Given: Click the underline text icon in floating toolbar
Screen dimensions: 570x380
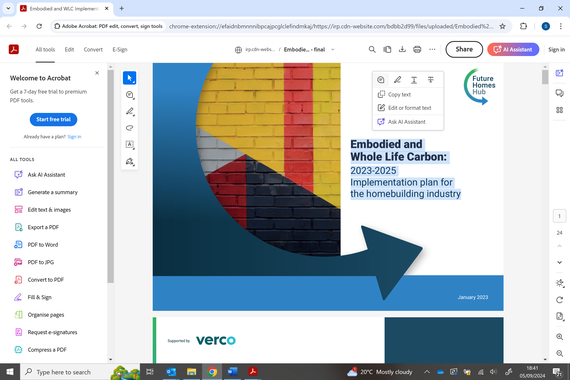Looking at the screenshot, I should (414, 80).
